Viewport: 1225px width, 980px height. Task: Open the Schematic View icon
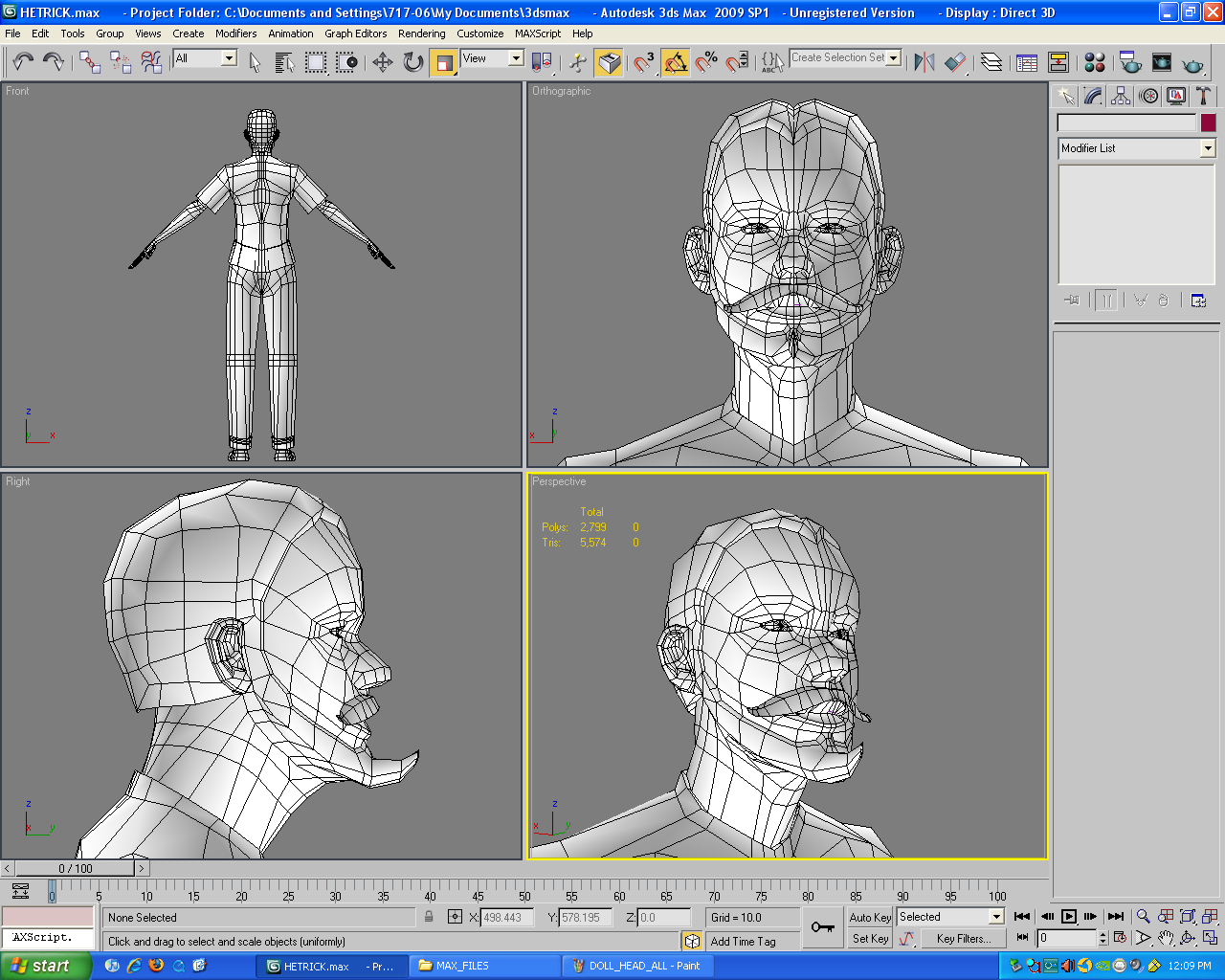click(1058, 62)
